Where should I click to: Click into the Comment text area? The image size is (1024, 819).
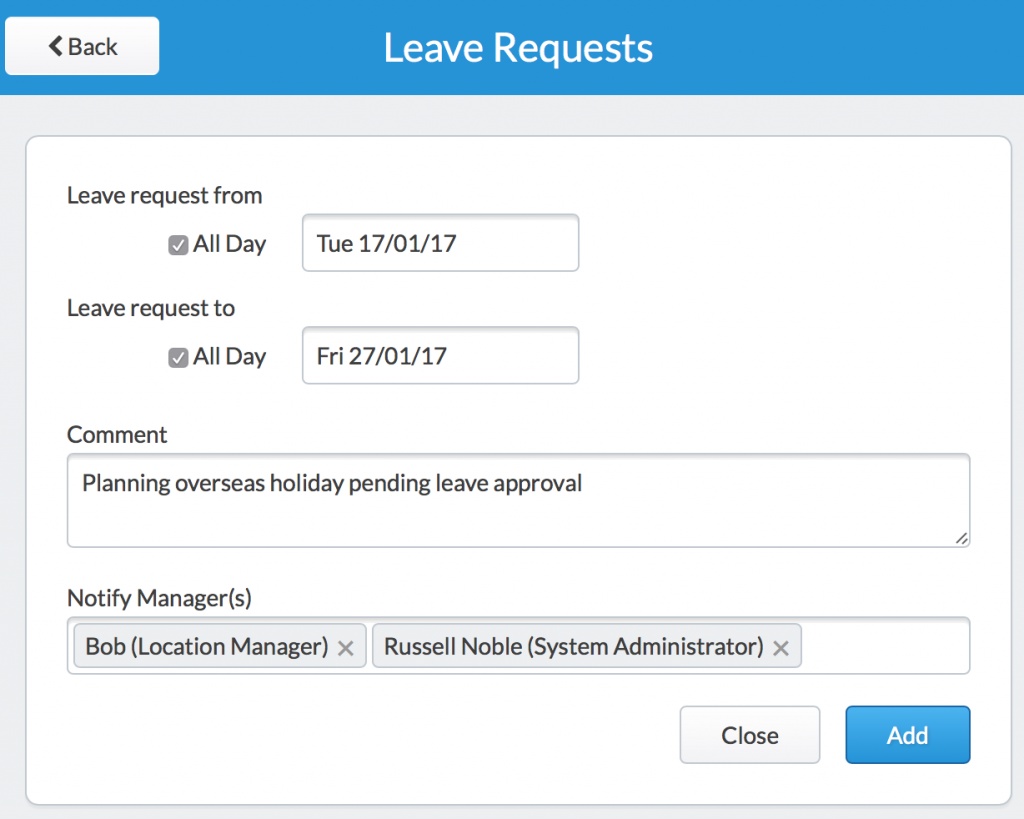click(x=518, y=512)
